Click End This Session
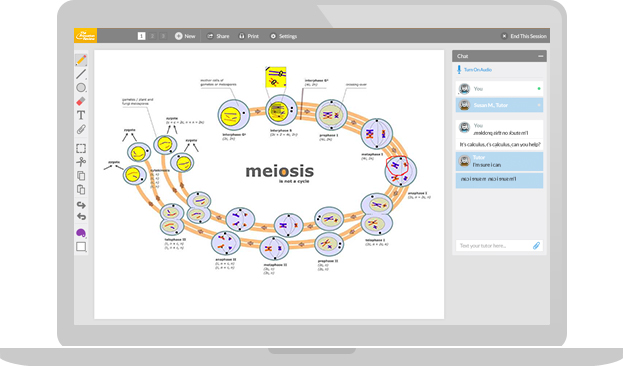623x366 pixels. (x=524, y=36)
